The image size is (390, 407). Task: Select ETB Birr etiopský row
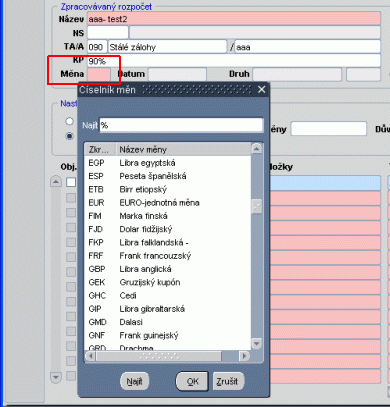[168, 189]
